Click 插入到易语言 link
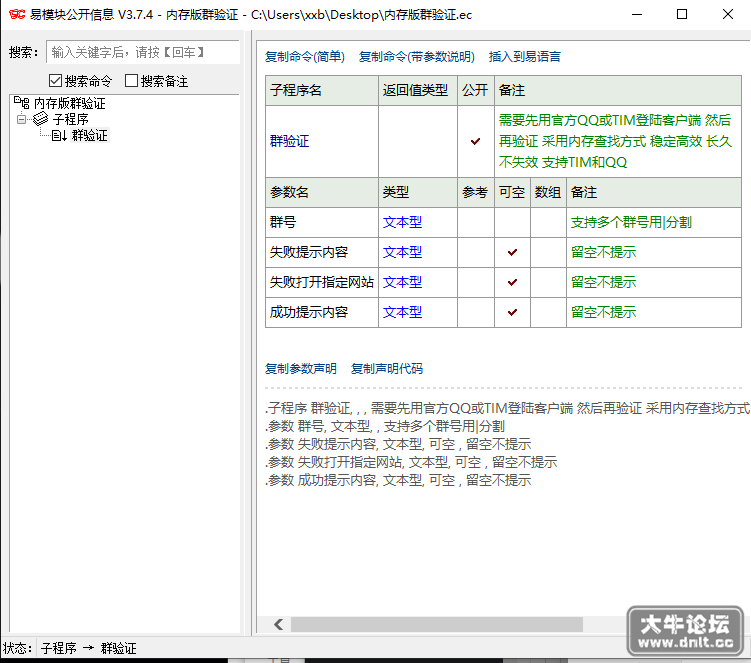751x663 pixels. pyautogui.click(x=524, y=57)
